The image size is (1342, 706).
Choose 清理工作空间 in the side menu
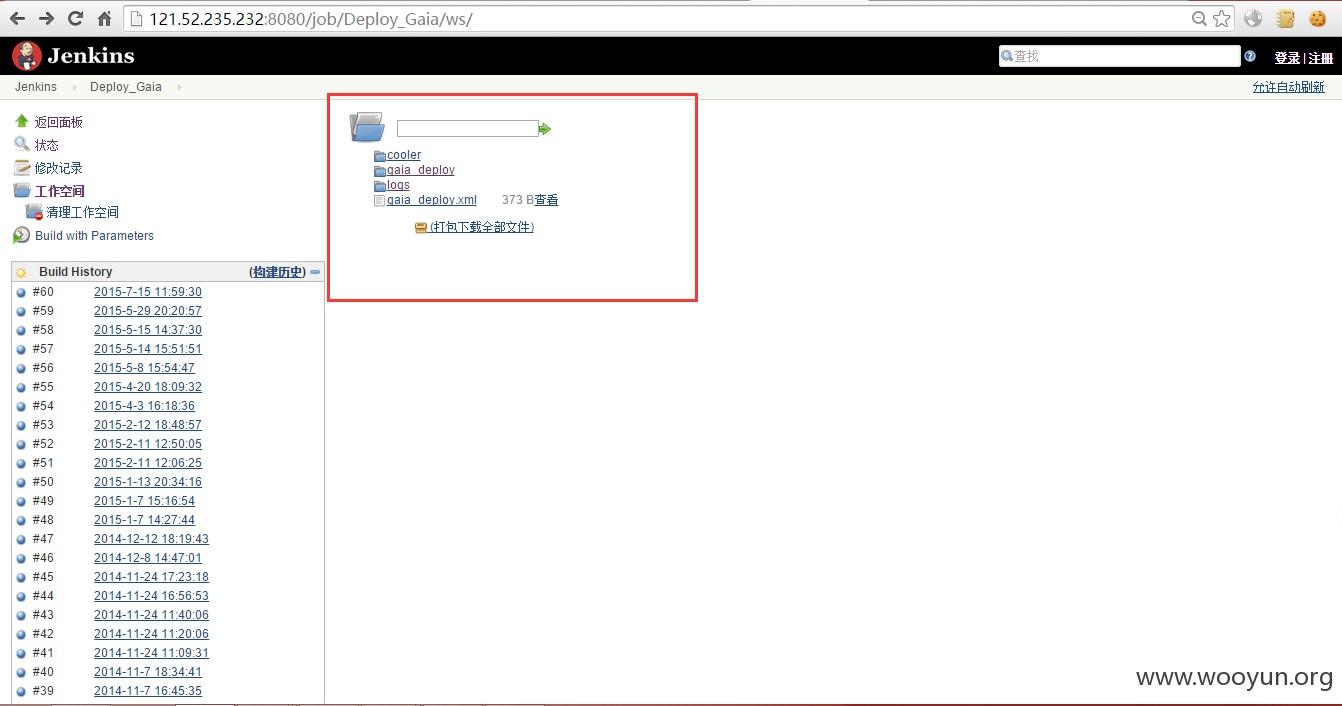point(83,212)
